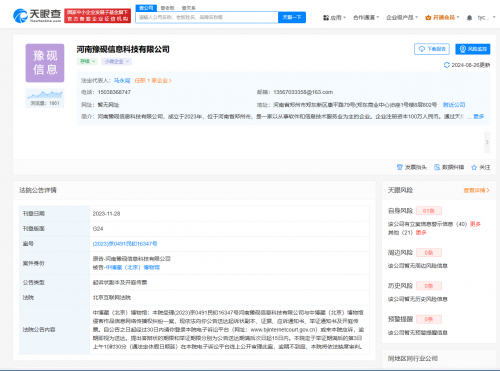The width and height of the screenshot is (500, 371).
Task: Expand the 企业级产品 dropdown
Action: (x=402, y=17)
